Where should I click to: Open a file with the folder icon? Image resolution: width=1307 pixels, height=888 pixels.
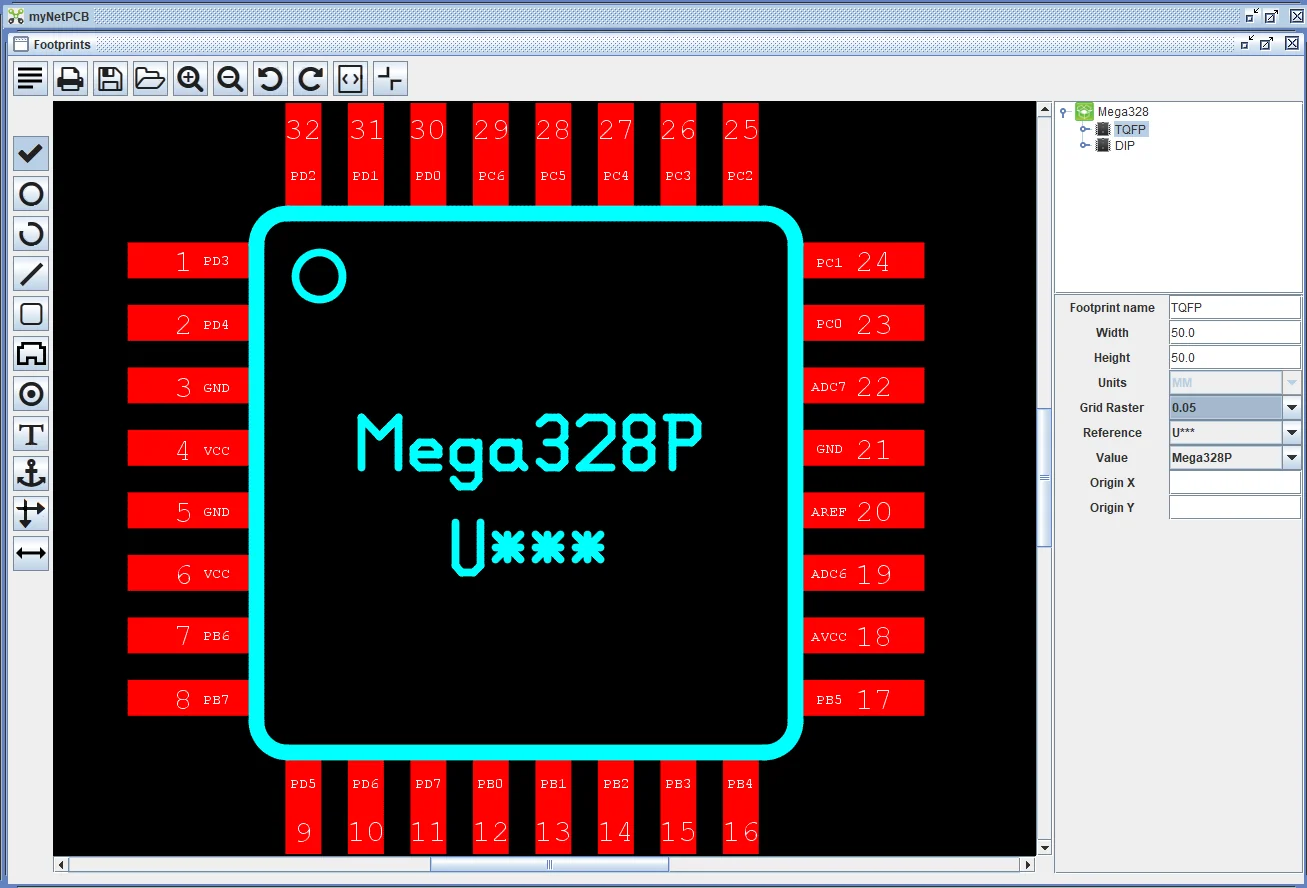(x=150, y=78)
